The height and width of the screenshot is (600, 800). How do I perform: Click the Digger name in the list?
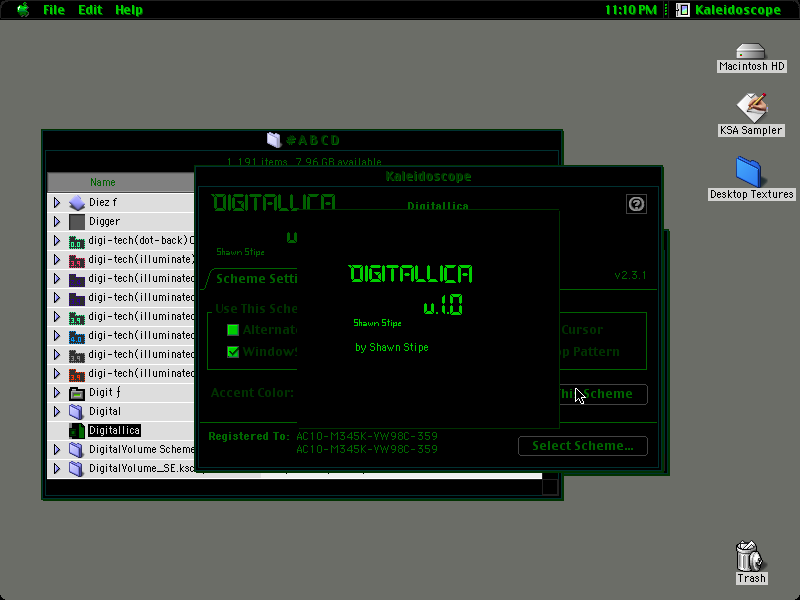click(x=105, y=221)
